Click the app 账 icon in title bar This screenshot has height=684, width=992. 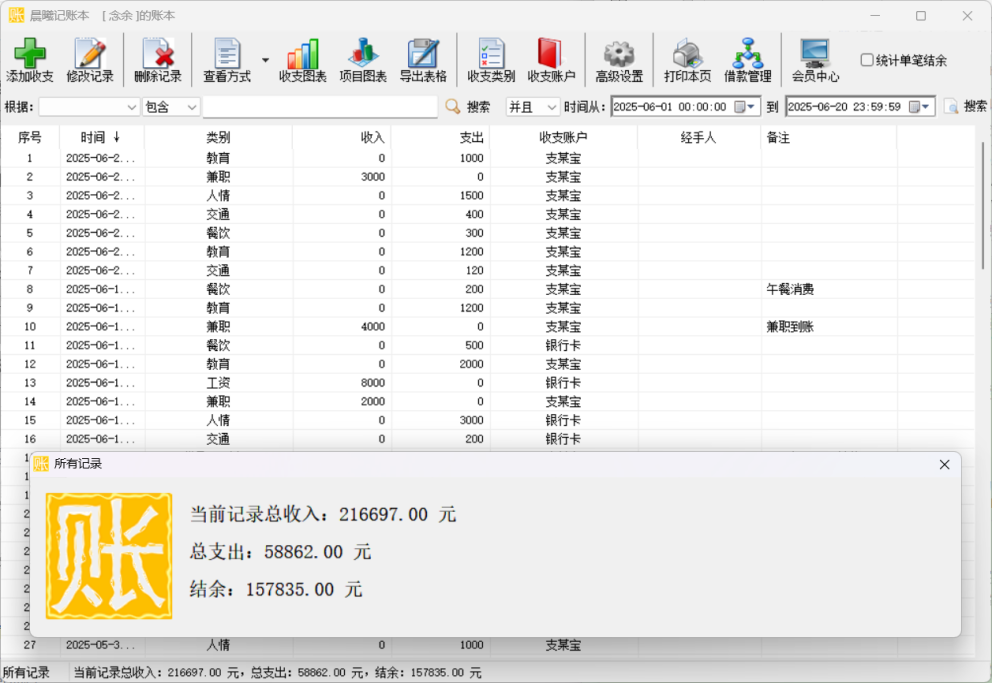click(16, 15)
